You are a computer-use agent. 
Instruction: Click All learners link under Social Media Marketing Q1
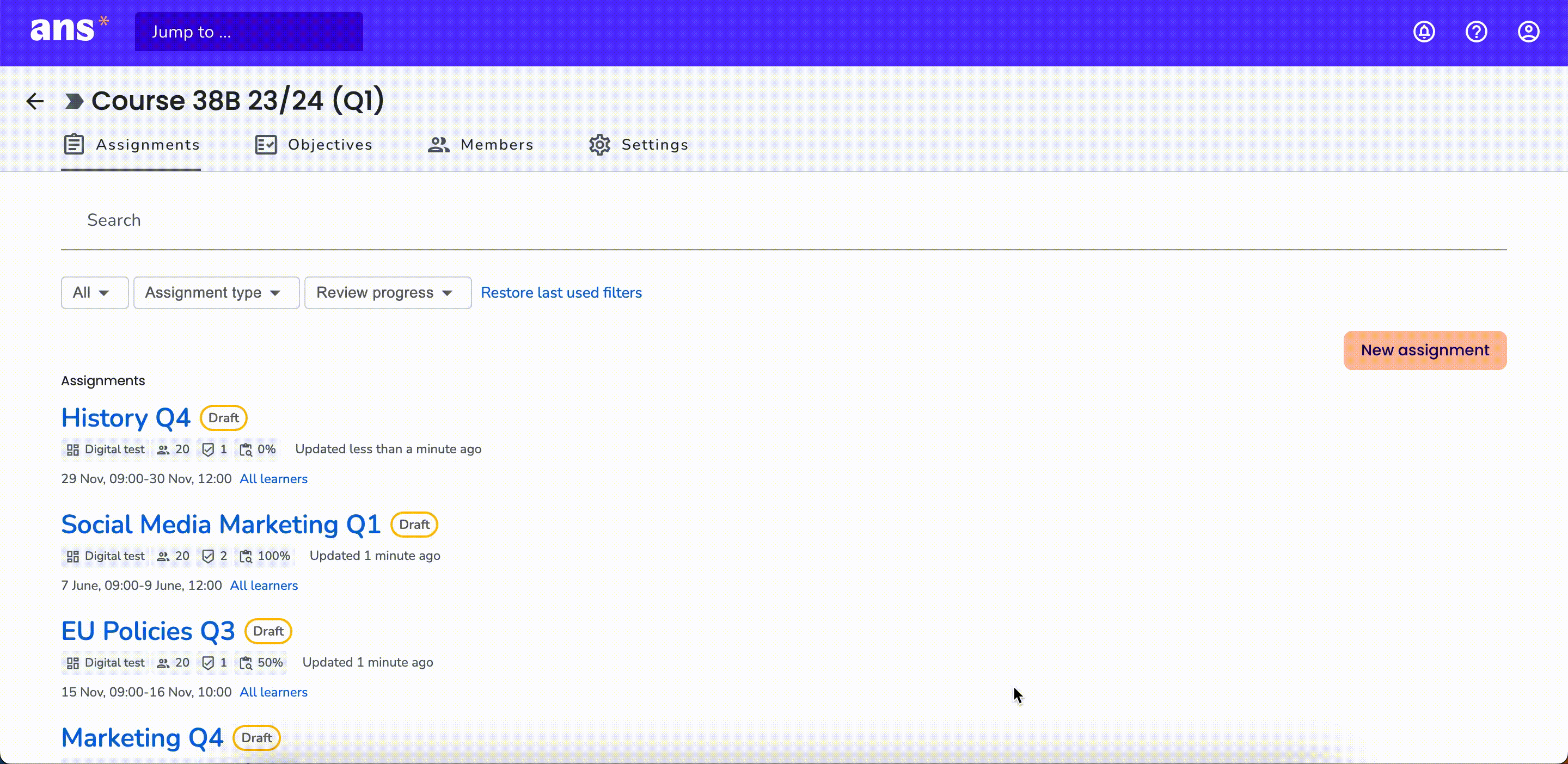click(x=264, y=586)
